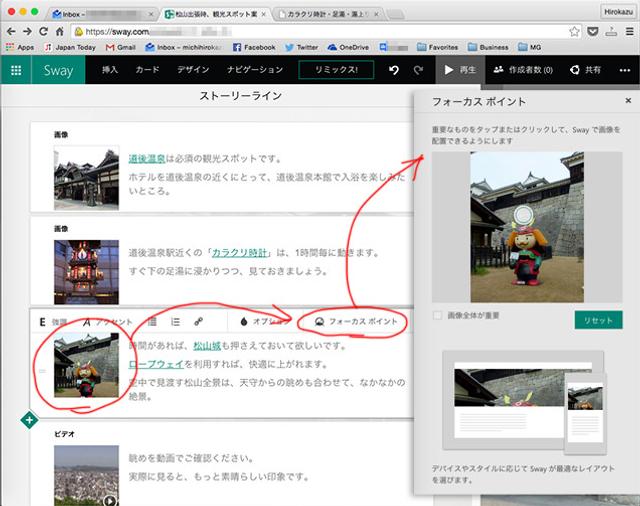Open the デザイン menu
The width and height of the screenshot is (640, 506).
point(193,70)
